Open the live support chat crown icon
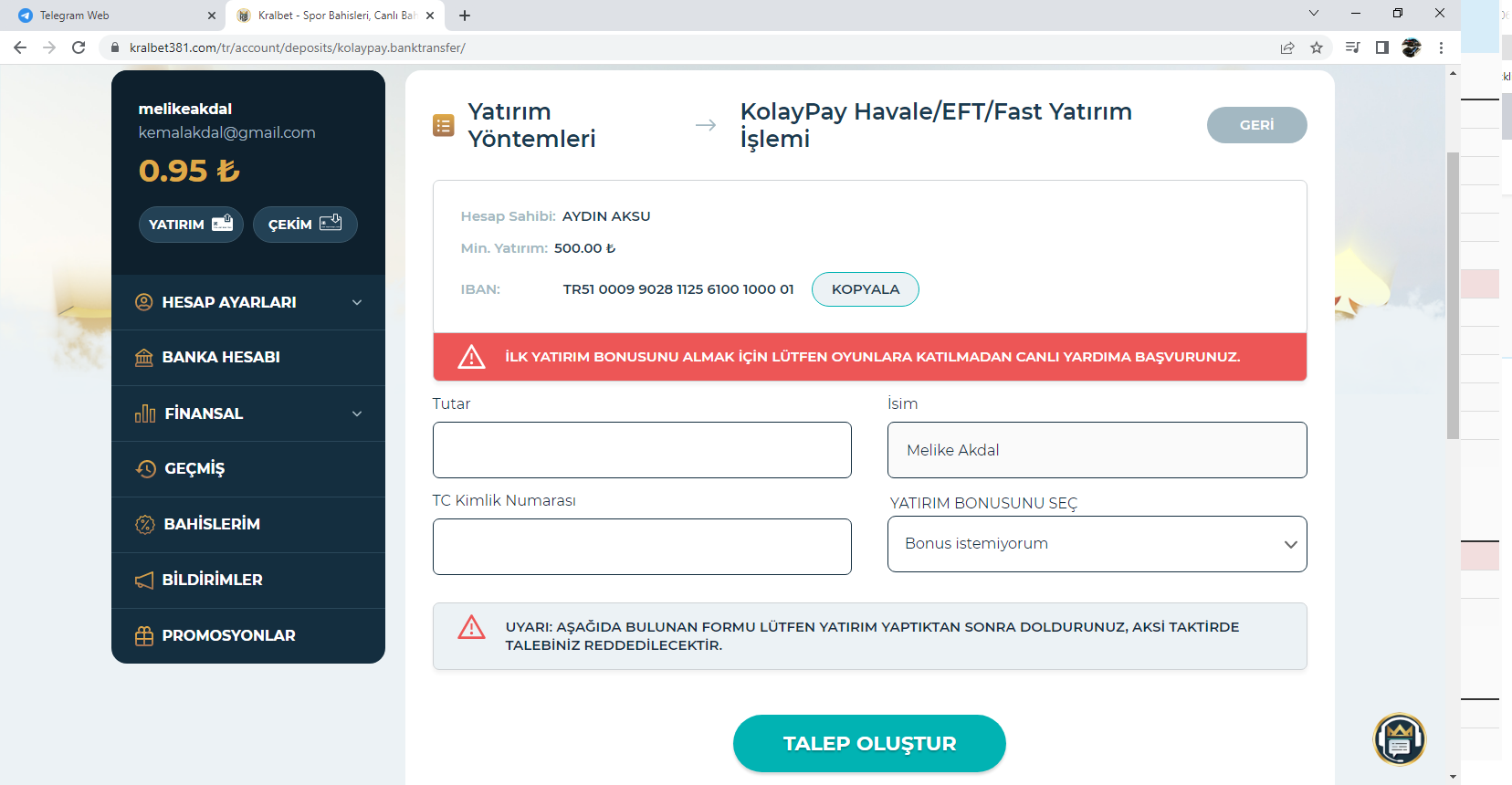1512x785 pixels. coord(1400,739)
